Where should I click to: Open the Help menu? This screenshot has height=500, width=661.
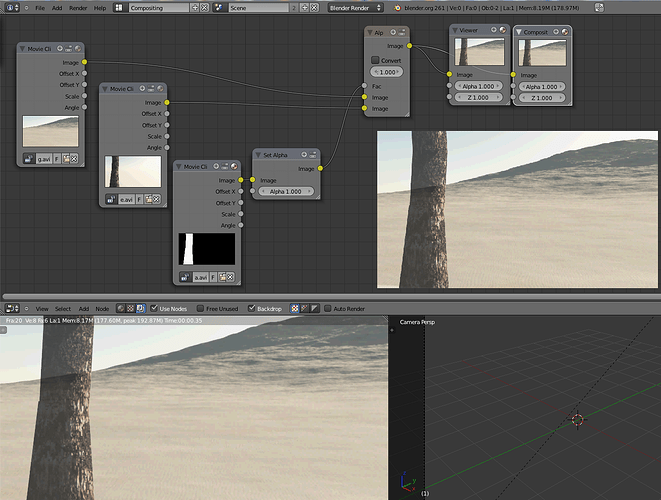pyautogui.click(x=100, y=8)
